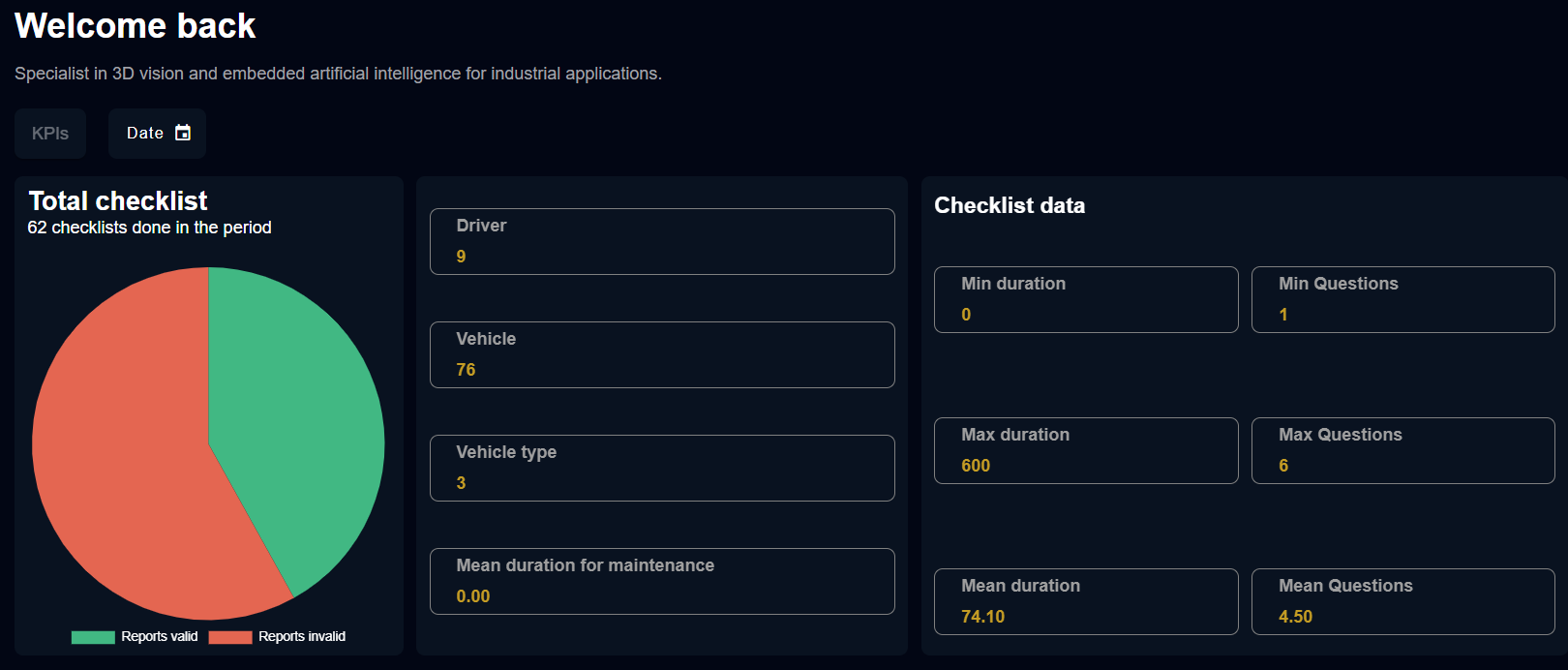The height and width of the screenshot is (670, 1568).
Task: Open the Mean duration card
Action: [1085, 601]
